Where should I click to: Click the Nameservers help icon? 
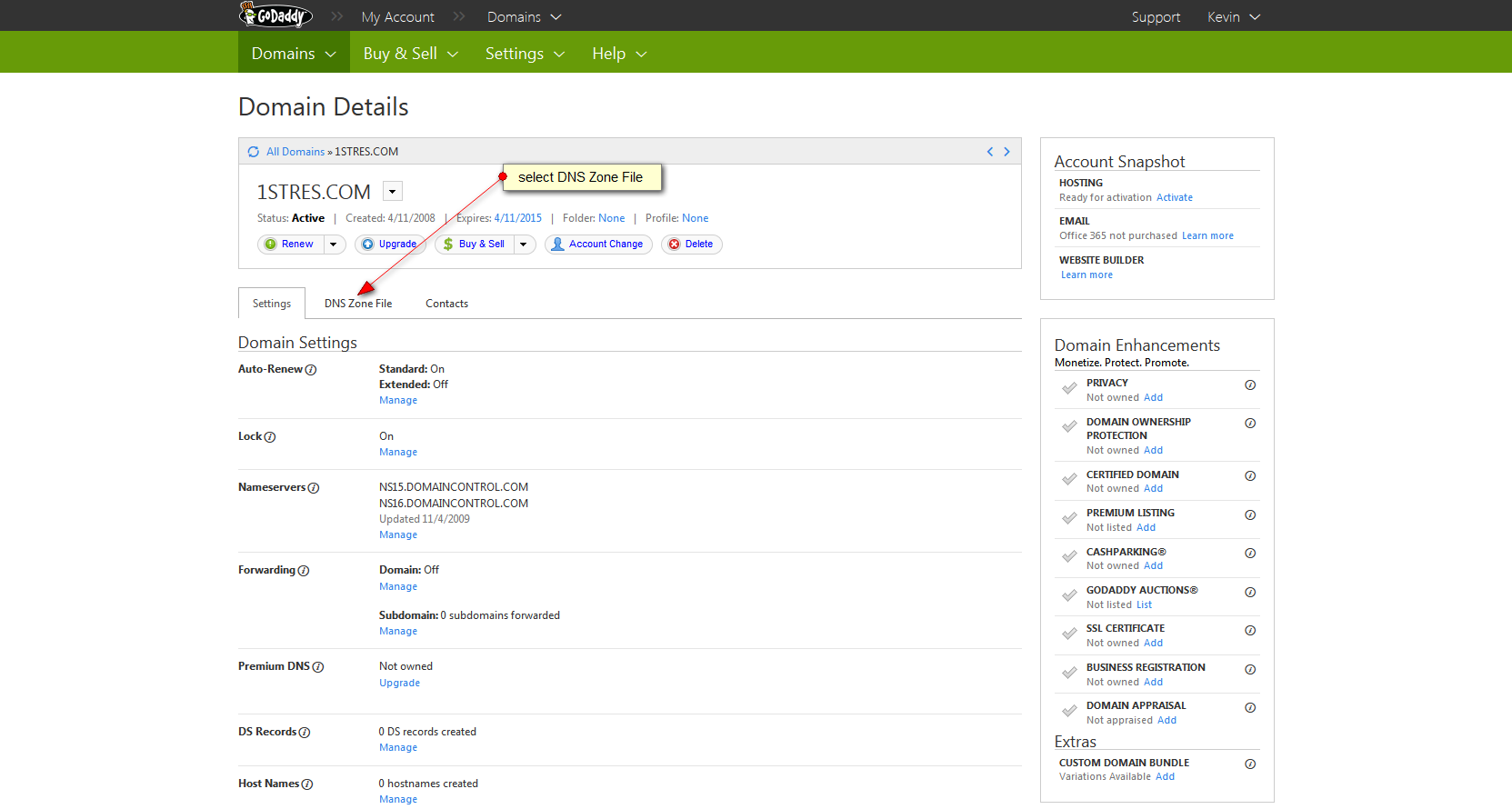[x=314, y=488]
